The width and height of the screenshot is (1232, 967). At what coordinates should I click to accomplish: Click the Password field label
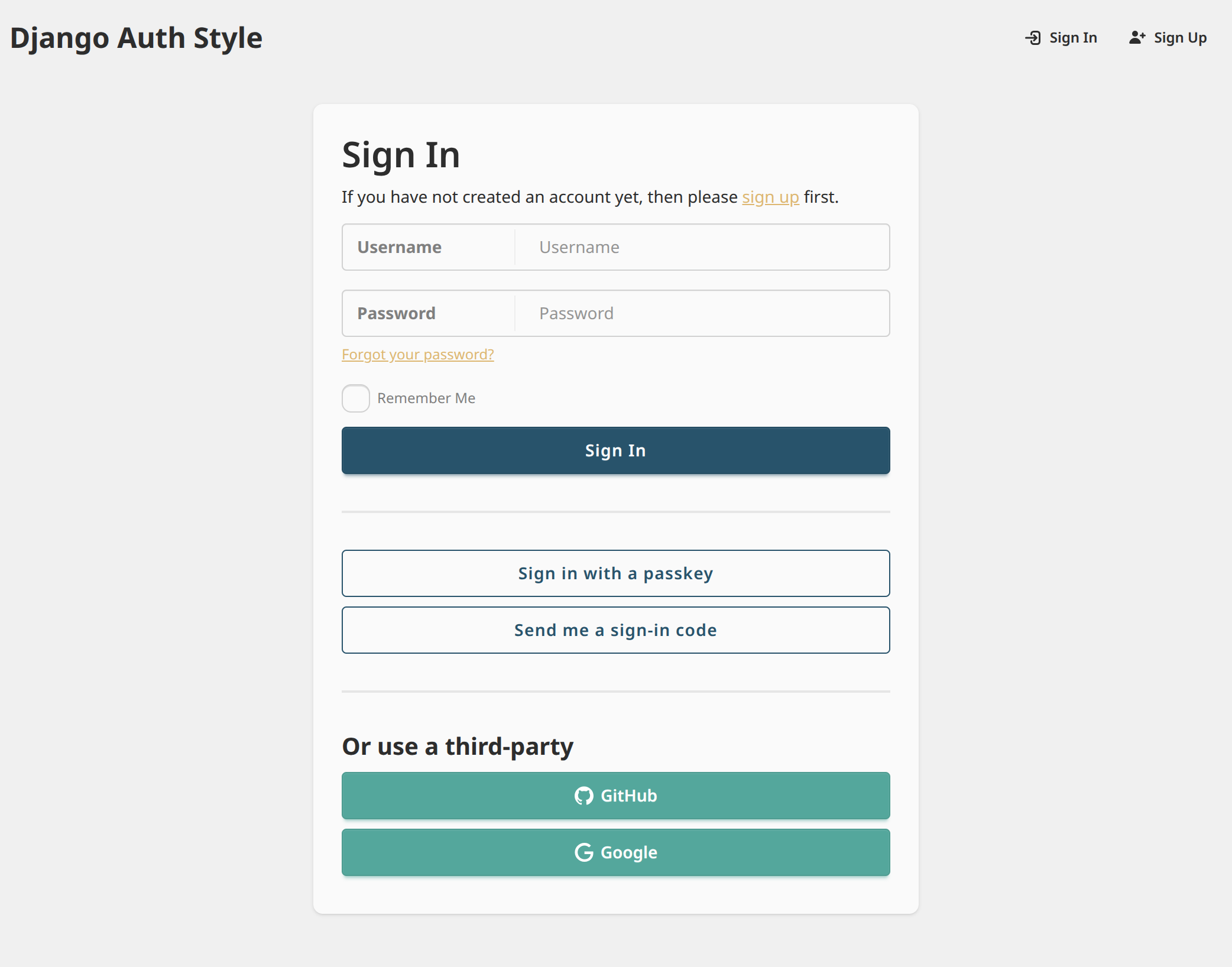click(x=396, y=313)
